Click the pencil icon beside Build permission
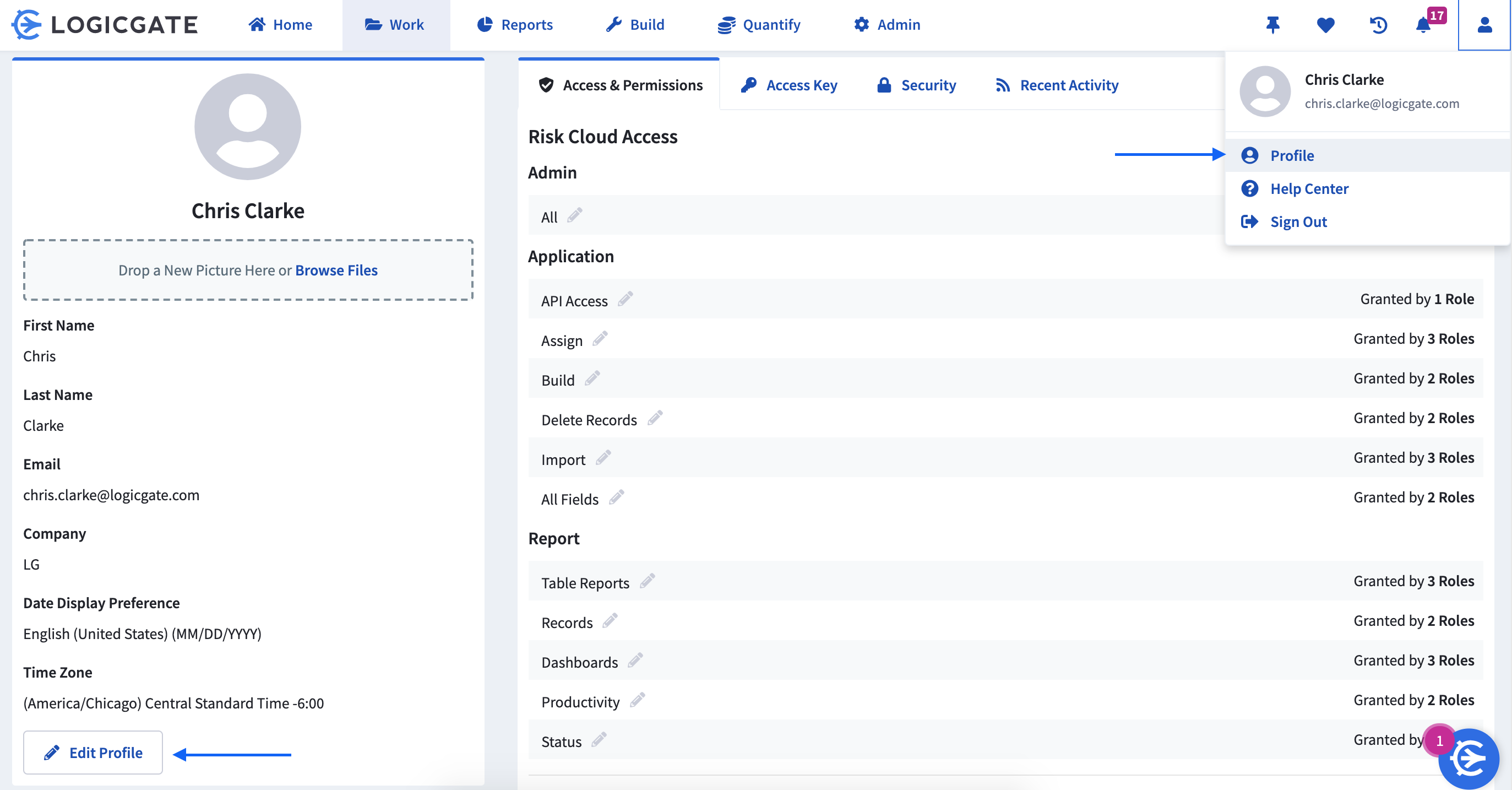Screen dimensions: 1512x790 click(x=592, y=378)
